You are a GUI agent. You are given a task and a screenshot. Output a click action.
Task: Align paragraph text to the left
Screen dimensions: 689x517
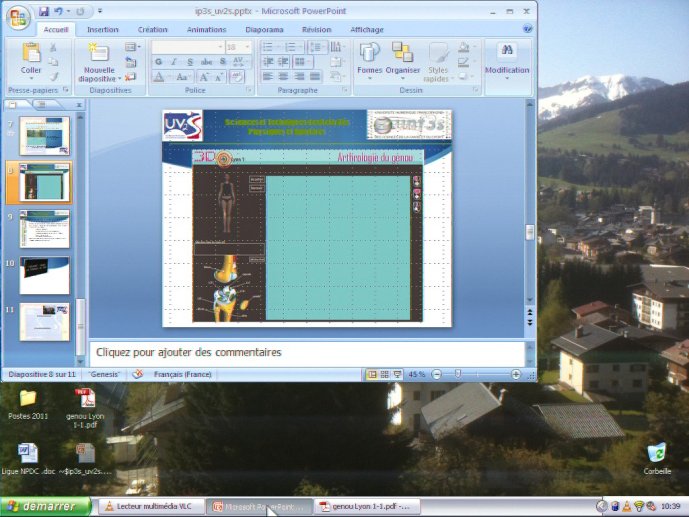268,77
